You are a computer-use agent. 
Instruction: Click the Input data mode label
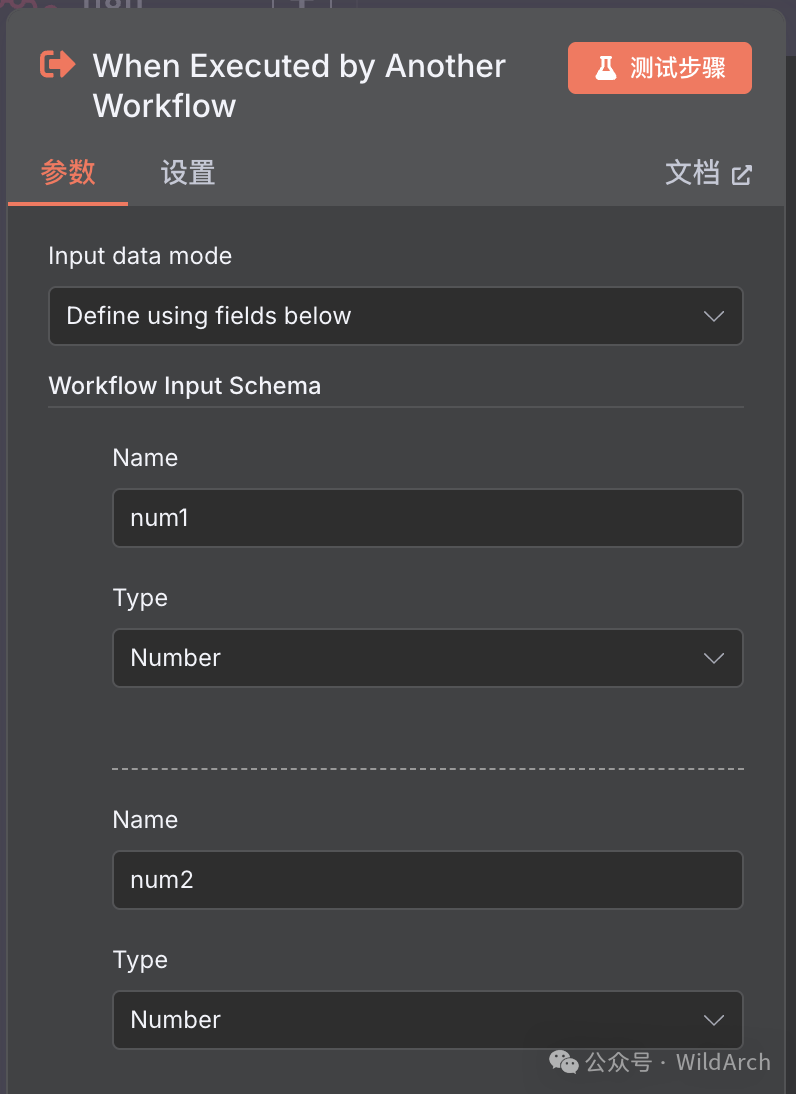tap(140, 256)
